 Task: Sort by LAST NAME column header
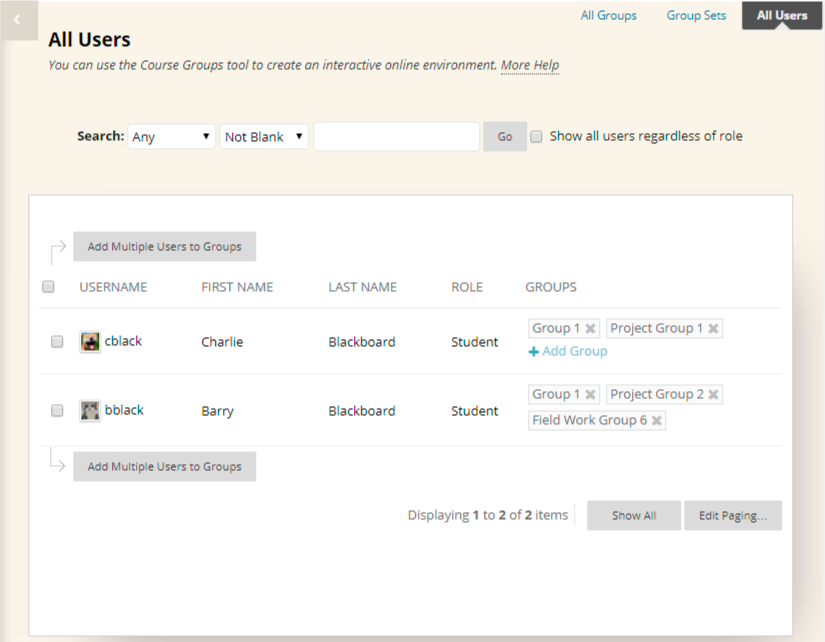[363, 287]
